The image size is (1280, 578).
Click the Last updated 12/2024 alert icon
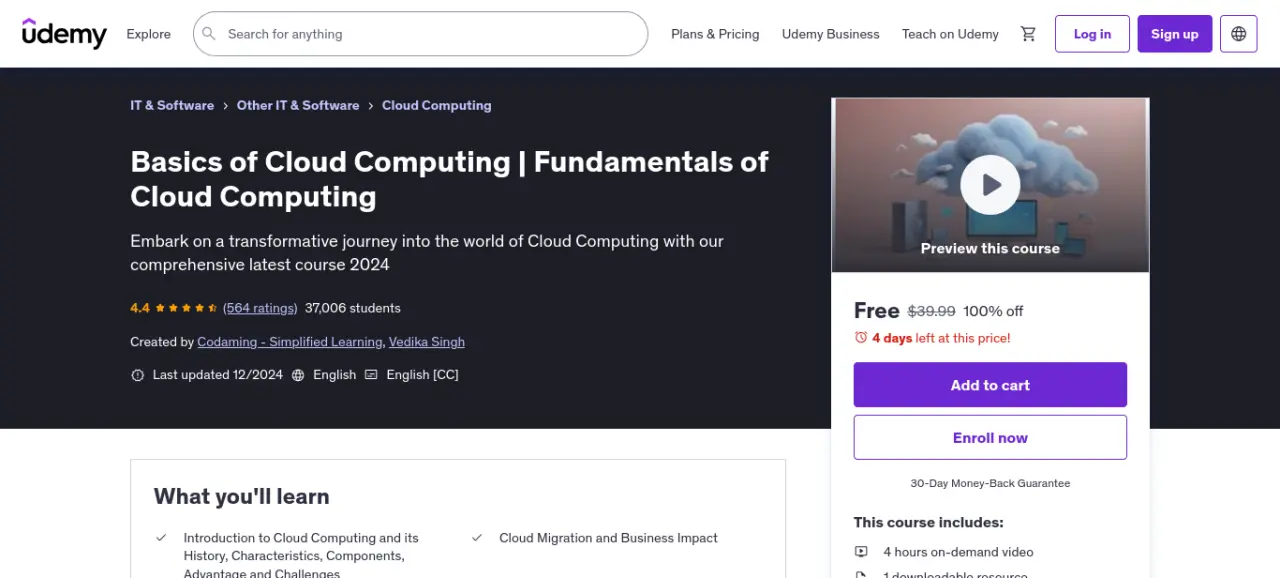click(138, 375)
